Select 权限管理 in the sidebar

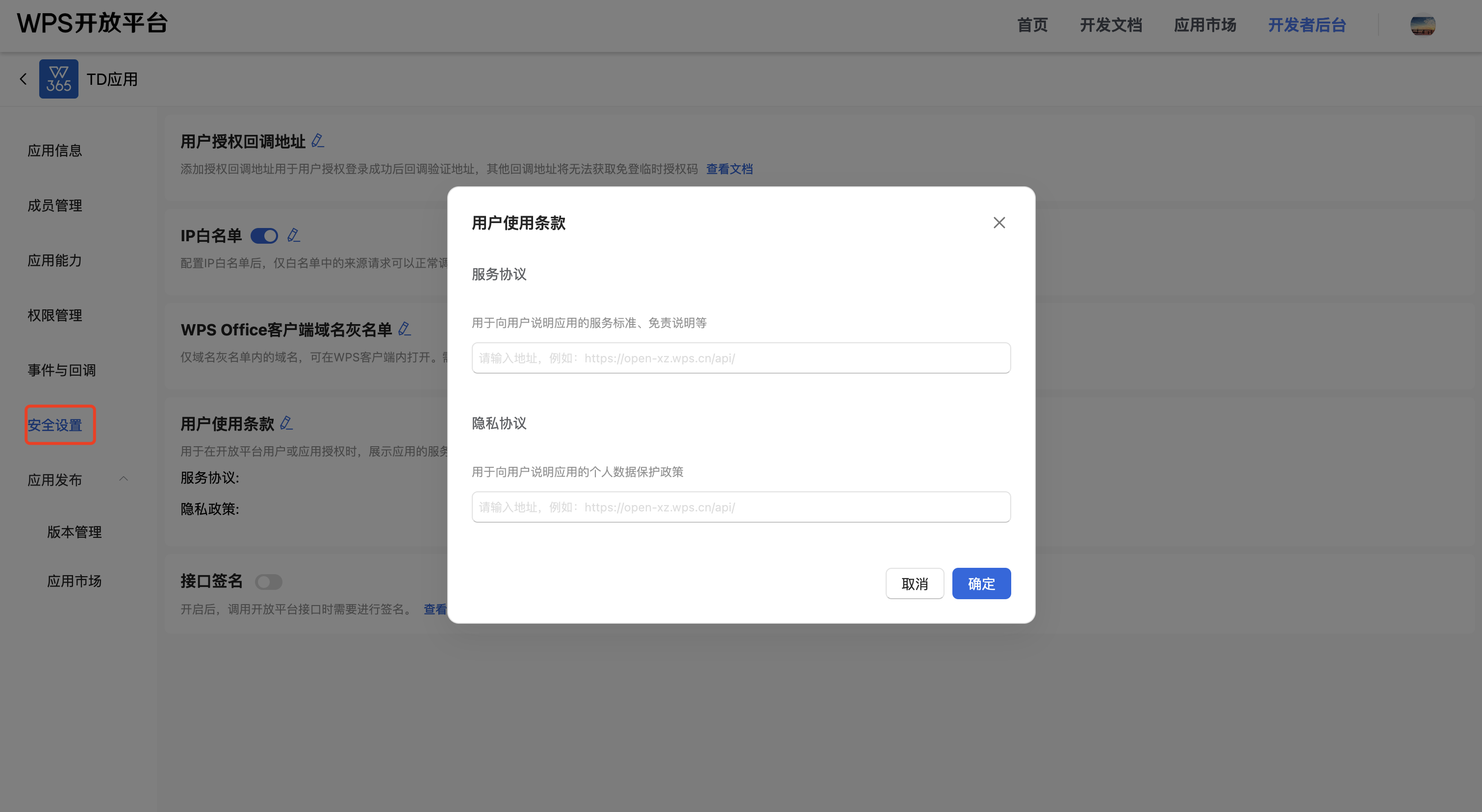54,315
